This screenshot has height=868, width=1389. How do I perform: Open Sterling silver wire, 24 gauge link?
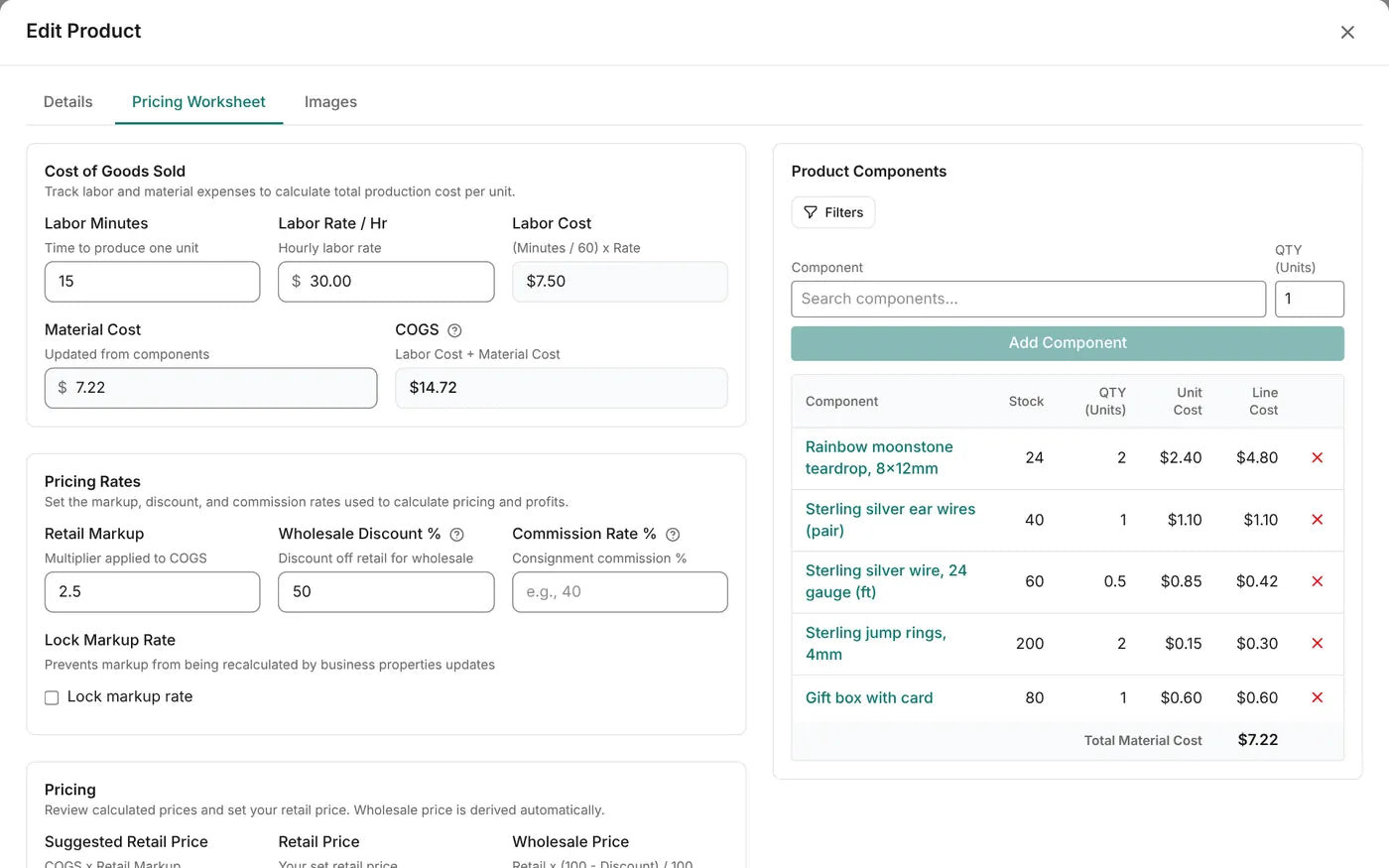[886, 581]
